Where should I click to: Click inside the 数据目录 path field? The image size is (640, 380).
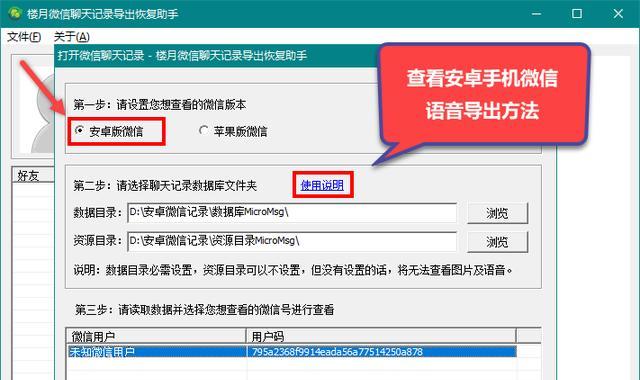point(292,212)
